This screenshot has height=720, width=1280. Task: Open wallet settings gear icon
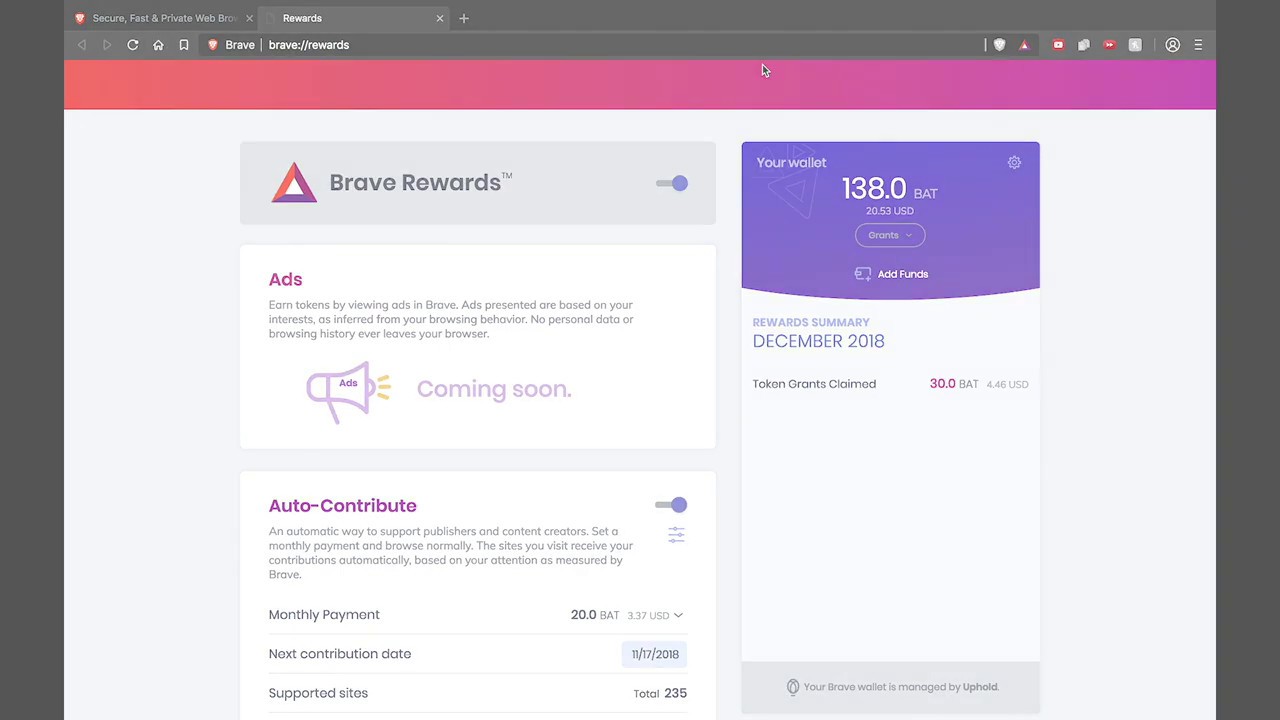coord(1014,162)
